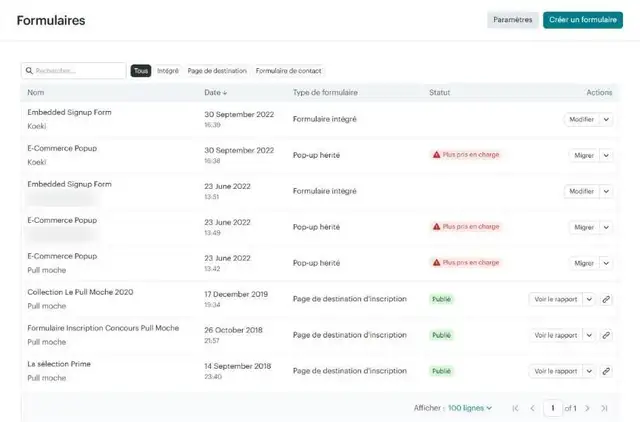Go to next page arrow
The image size is (640, 422).
coord(587,408)
